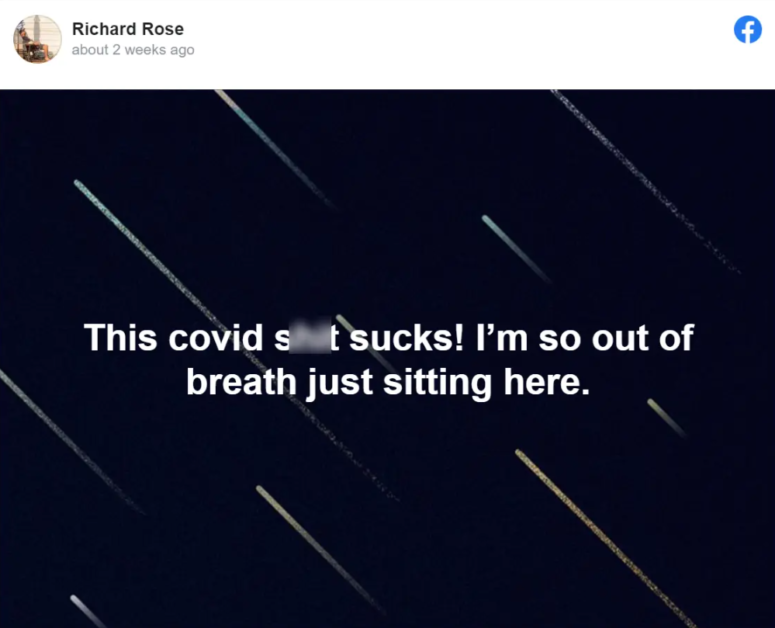Open the Richard Rose name link

(128, 29)
